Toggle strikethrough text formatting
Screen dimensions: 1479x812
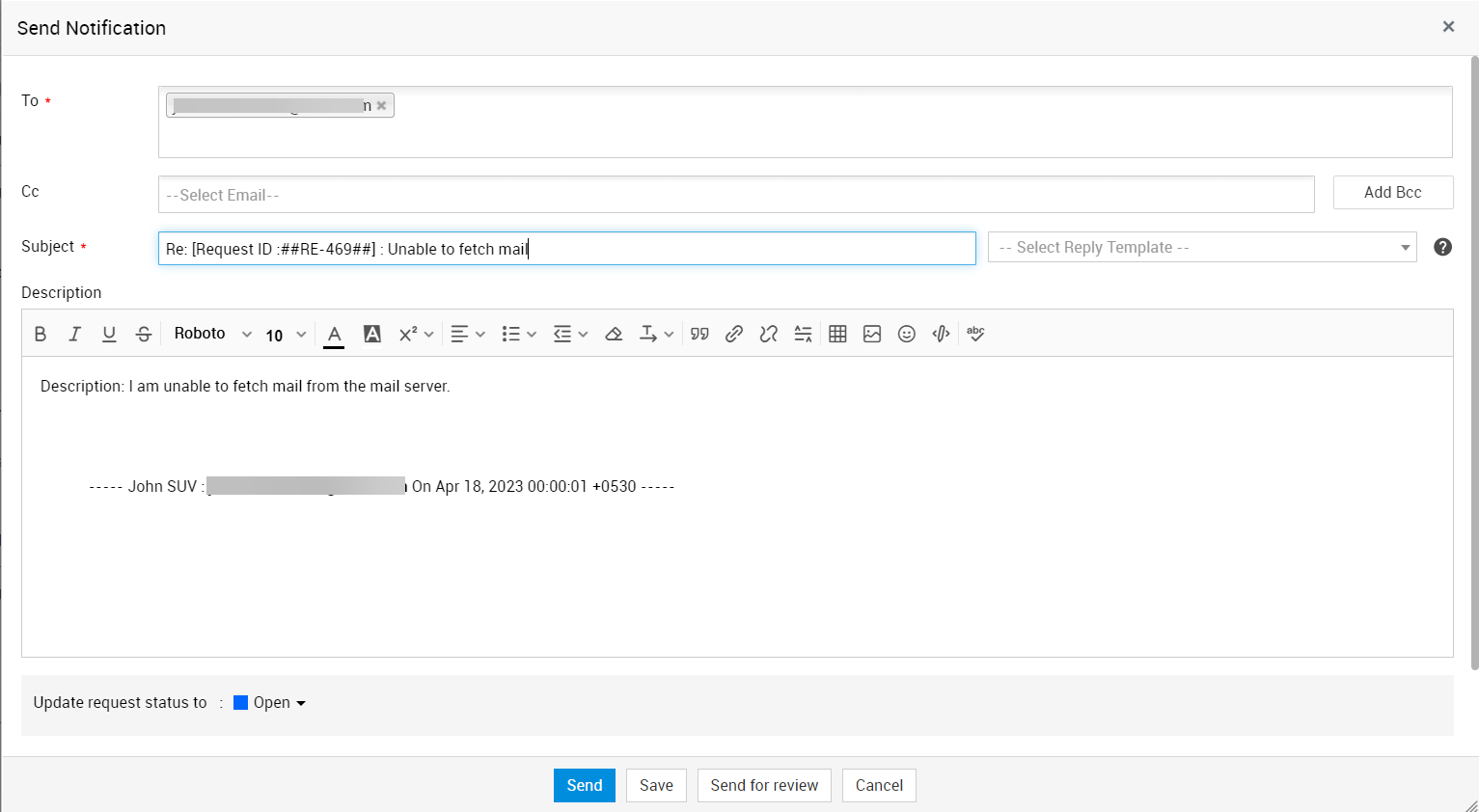(144, 334)
